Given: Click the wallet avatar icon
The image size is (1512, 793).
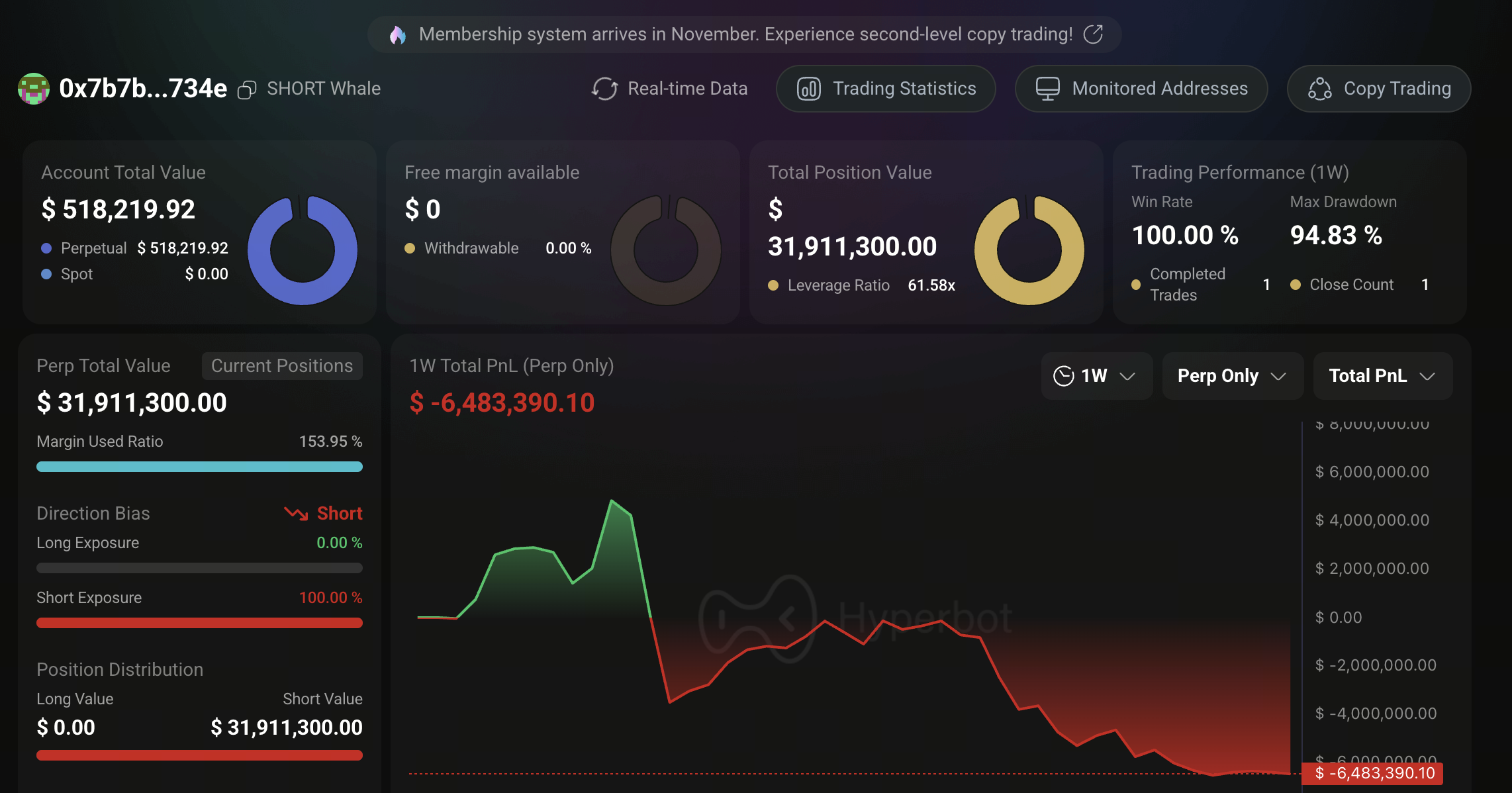Looking at the screenshot, I should pyautogui.click(x=34, y=89).
